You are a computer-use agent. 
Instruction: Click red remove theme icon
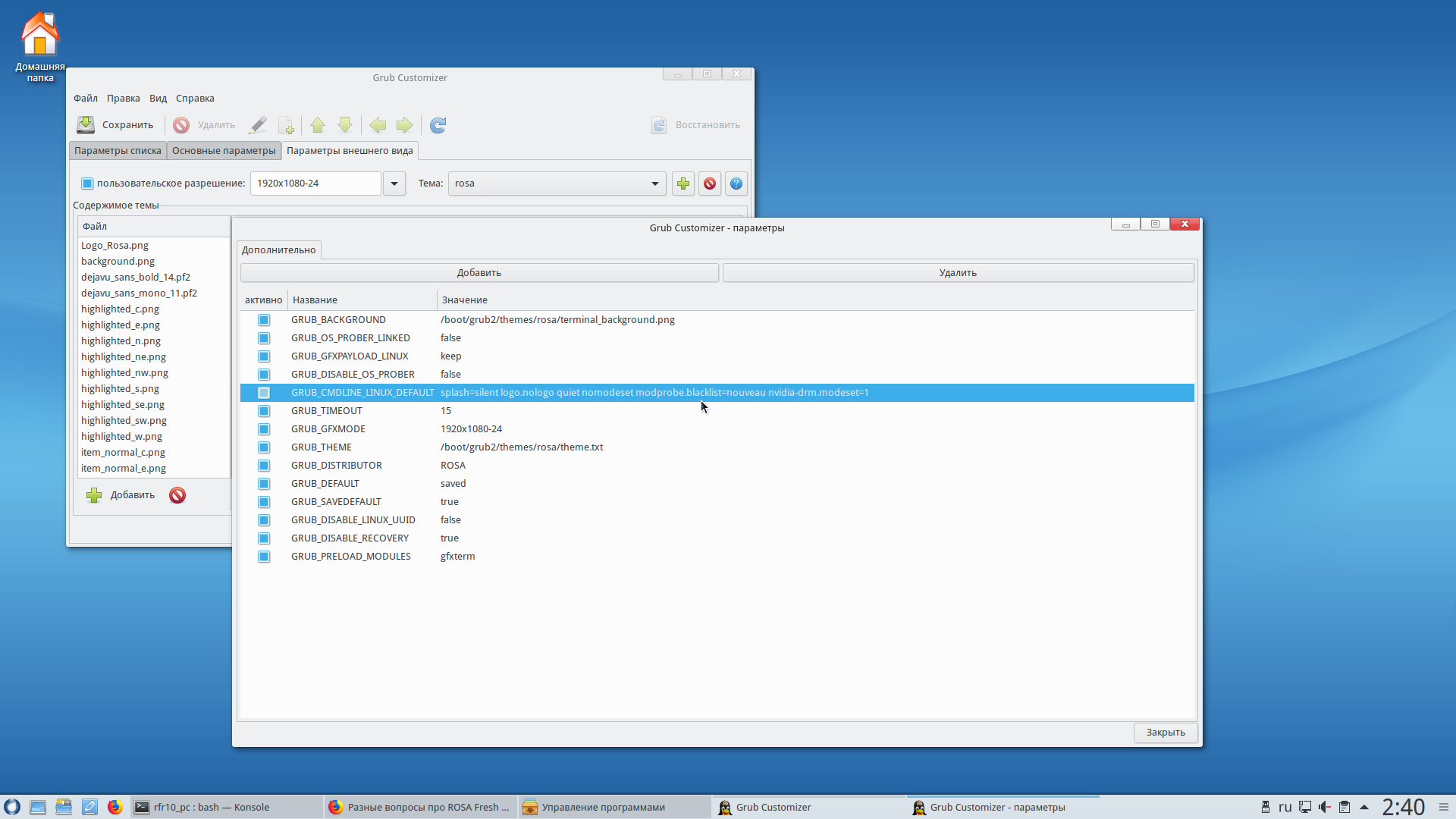tap(710, 184)
